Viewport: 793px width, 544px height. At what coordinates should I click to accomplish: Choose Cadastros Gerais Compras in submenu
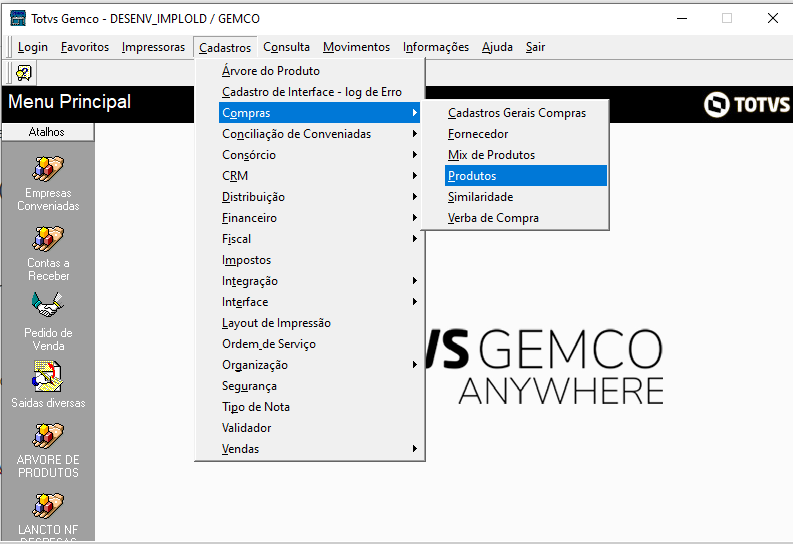[525, 113]
